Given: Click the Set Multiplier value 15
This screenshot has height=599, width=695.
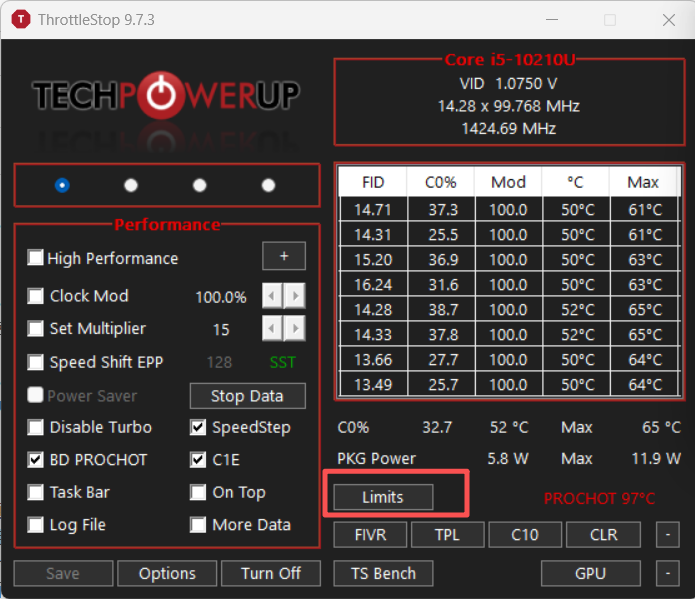Looking at the screenshot, I should 221,330.
